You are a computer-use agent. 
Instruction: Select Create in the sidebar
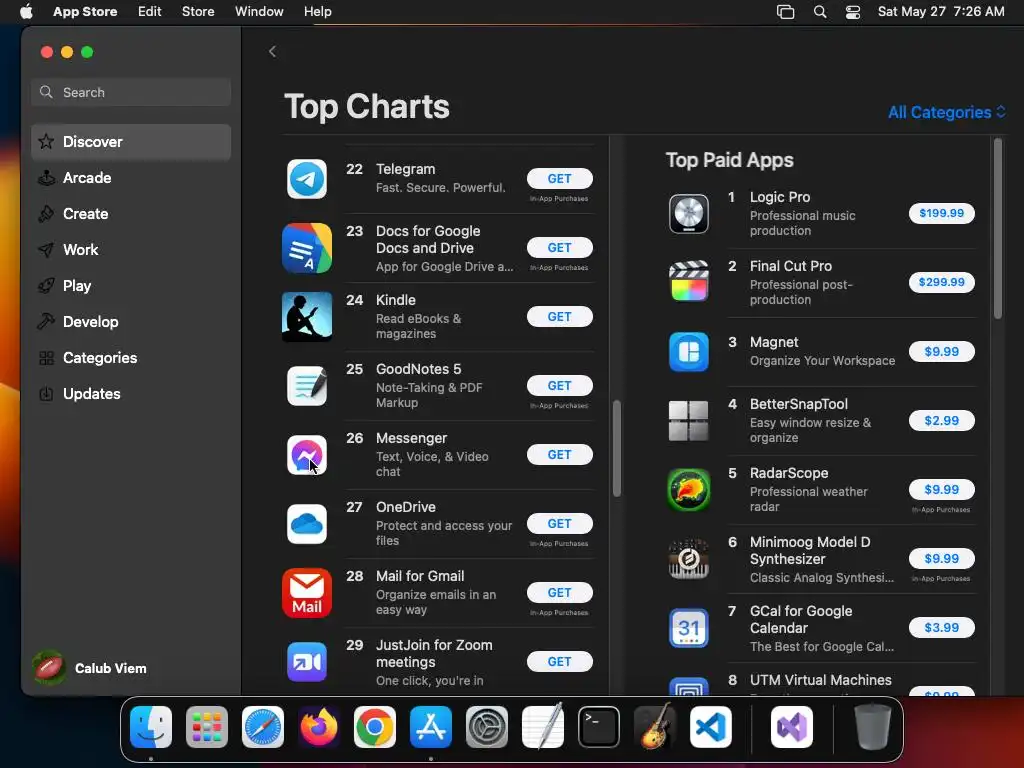click(x=131, y=214)
